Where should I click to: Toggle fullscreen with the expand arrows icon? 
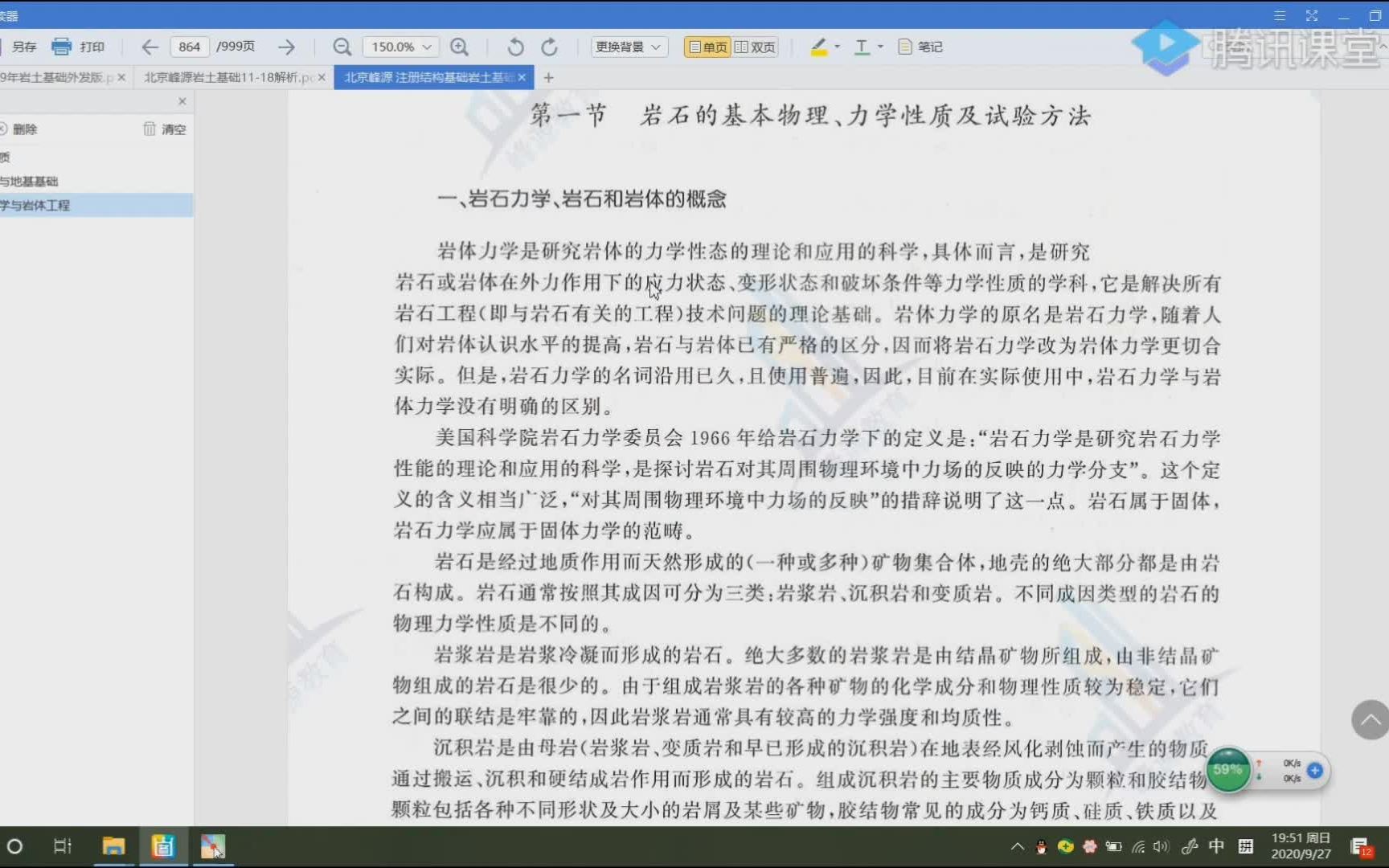coord(1311,15)
